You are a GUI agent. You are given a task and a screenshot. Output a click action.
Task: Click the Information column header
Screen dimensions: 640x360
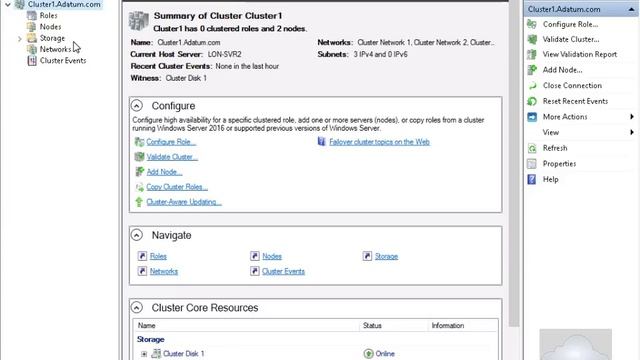pyautogui.click(x=462, y=325)
